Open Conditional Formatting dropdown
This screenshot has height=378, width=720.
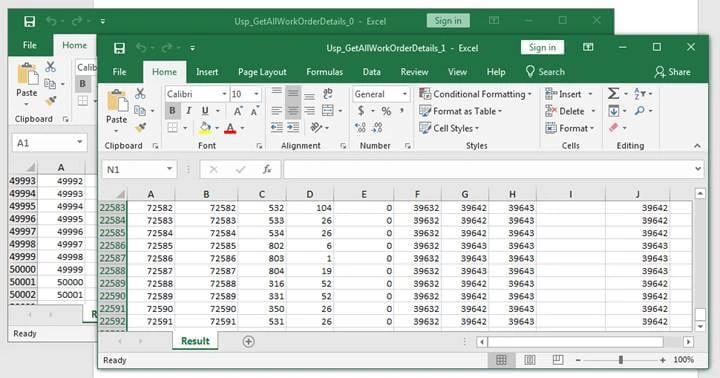click(x=476, y=94)
